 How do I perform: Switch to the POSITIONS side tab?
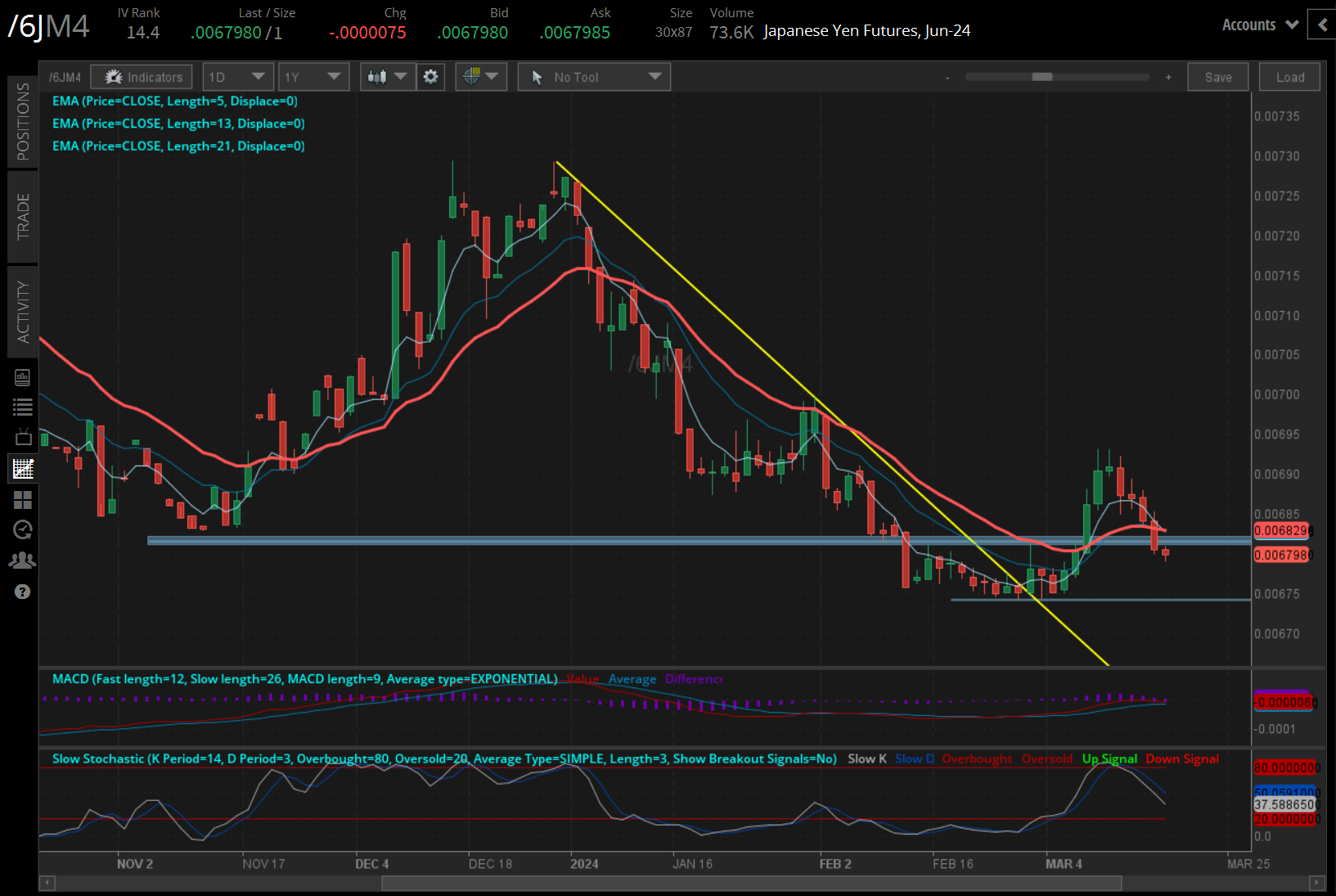pyautogui.click(x=22, y=121)
